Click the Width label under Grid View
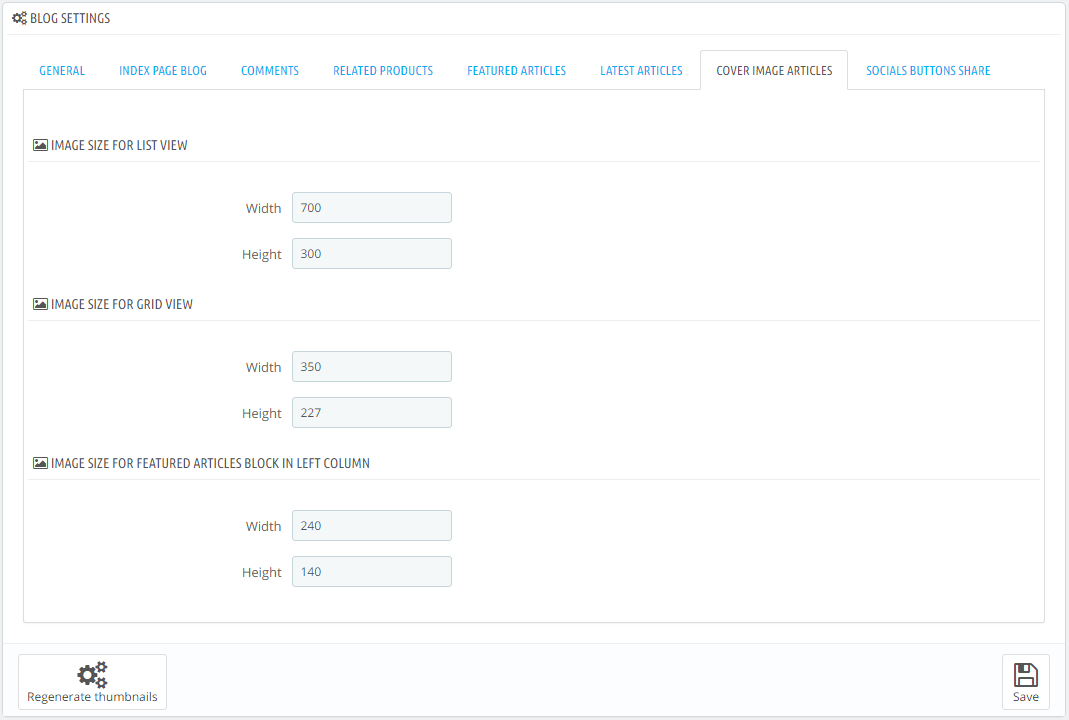The image size is (1069, 720). coord(263,368)
